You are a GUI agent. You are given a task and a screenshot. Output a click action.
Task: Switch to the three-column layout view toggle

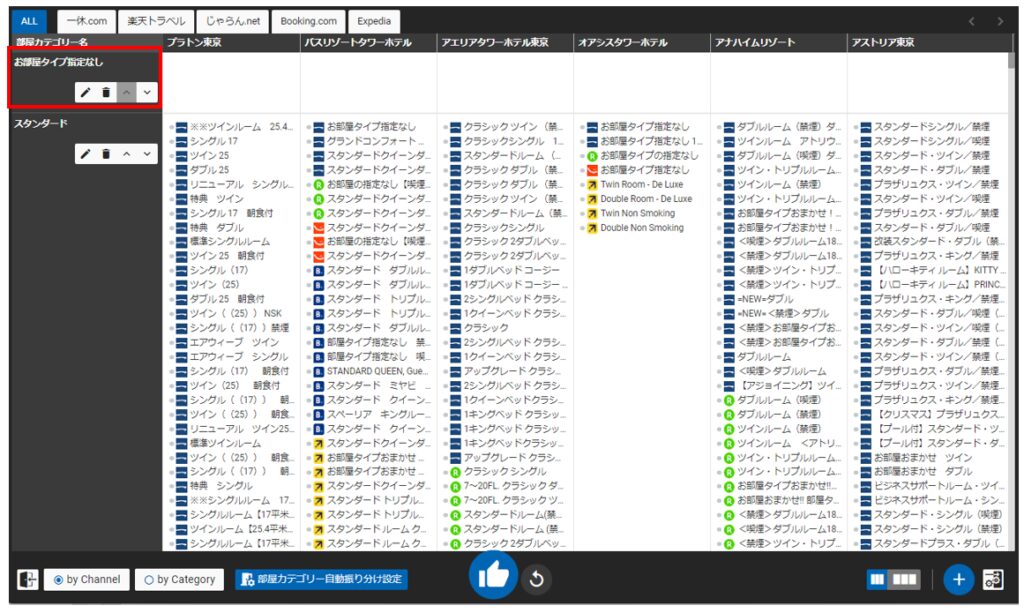[x=904, y=579]
